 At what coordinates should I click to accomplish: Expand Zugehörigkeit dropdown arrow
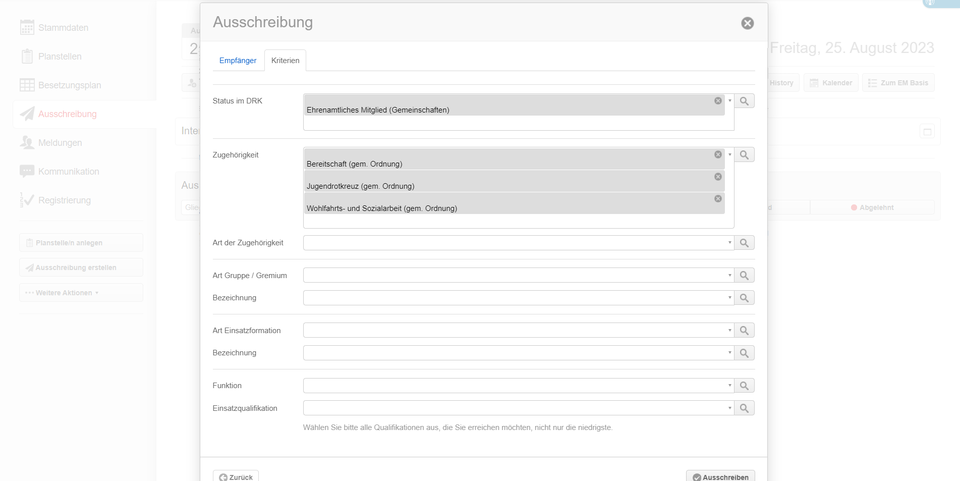coord(730,155)
